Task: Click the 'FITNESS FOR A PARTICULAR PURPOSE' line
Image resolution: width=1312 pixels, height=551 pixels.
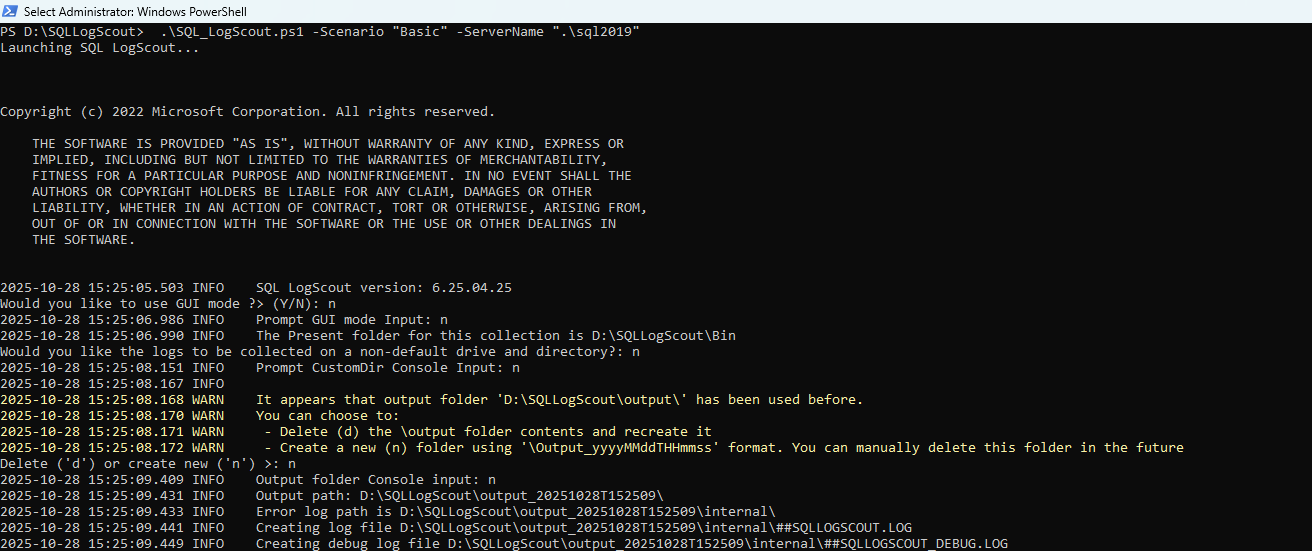Action: [332, 176]
